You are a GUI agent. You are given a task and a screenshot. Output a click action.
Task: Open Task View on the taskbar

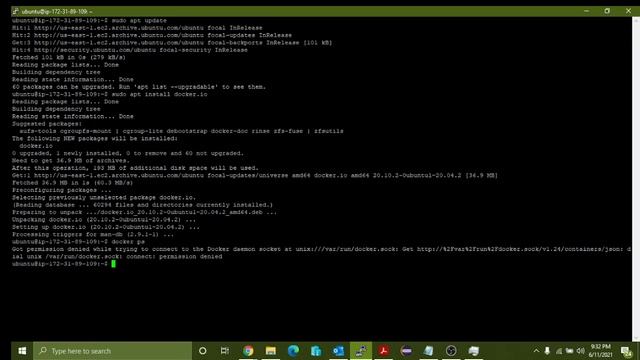point(225,351)
